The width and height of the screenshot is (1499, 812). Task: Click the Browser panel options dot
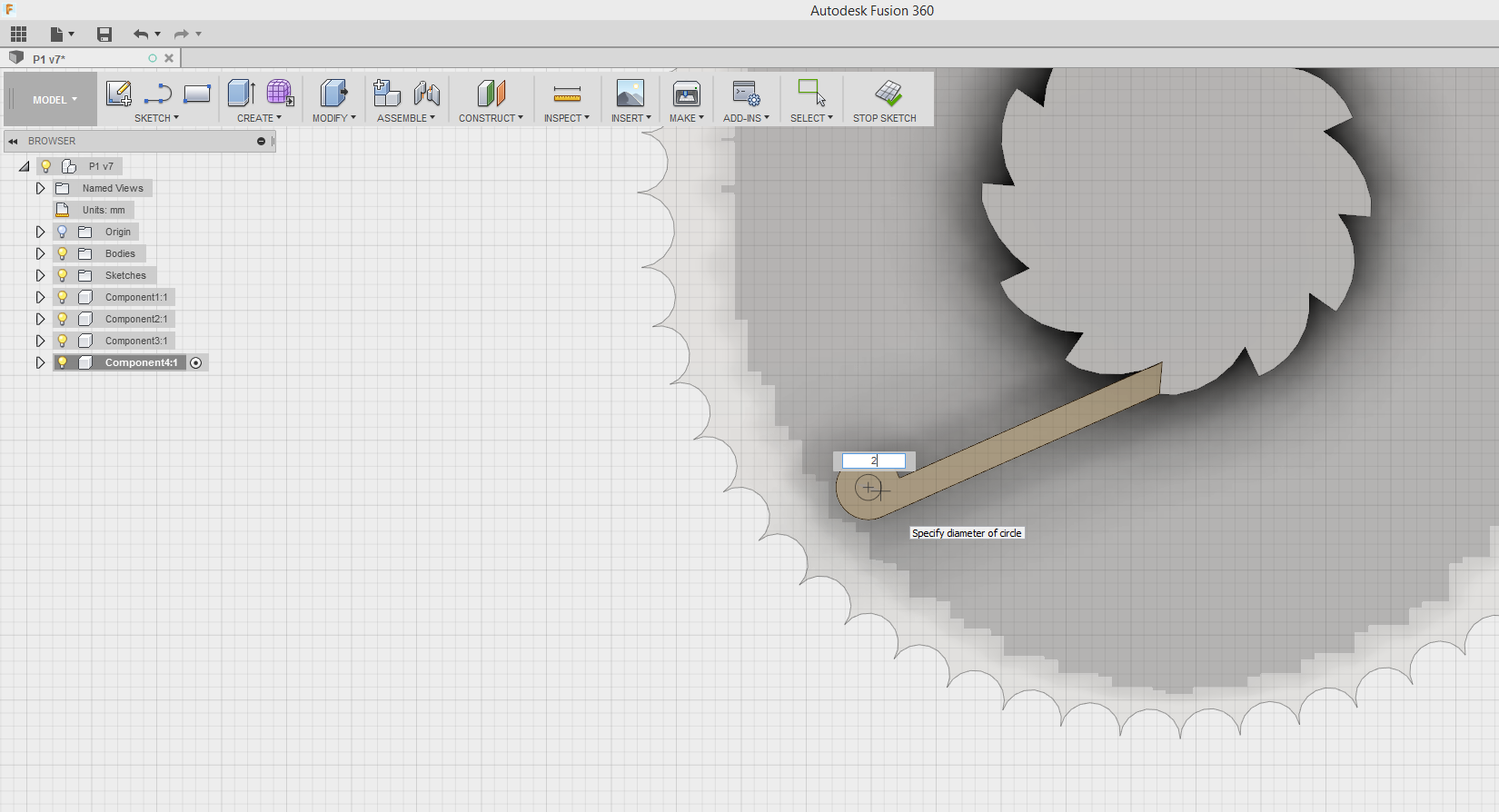coord(261,142)
